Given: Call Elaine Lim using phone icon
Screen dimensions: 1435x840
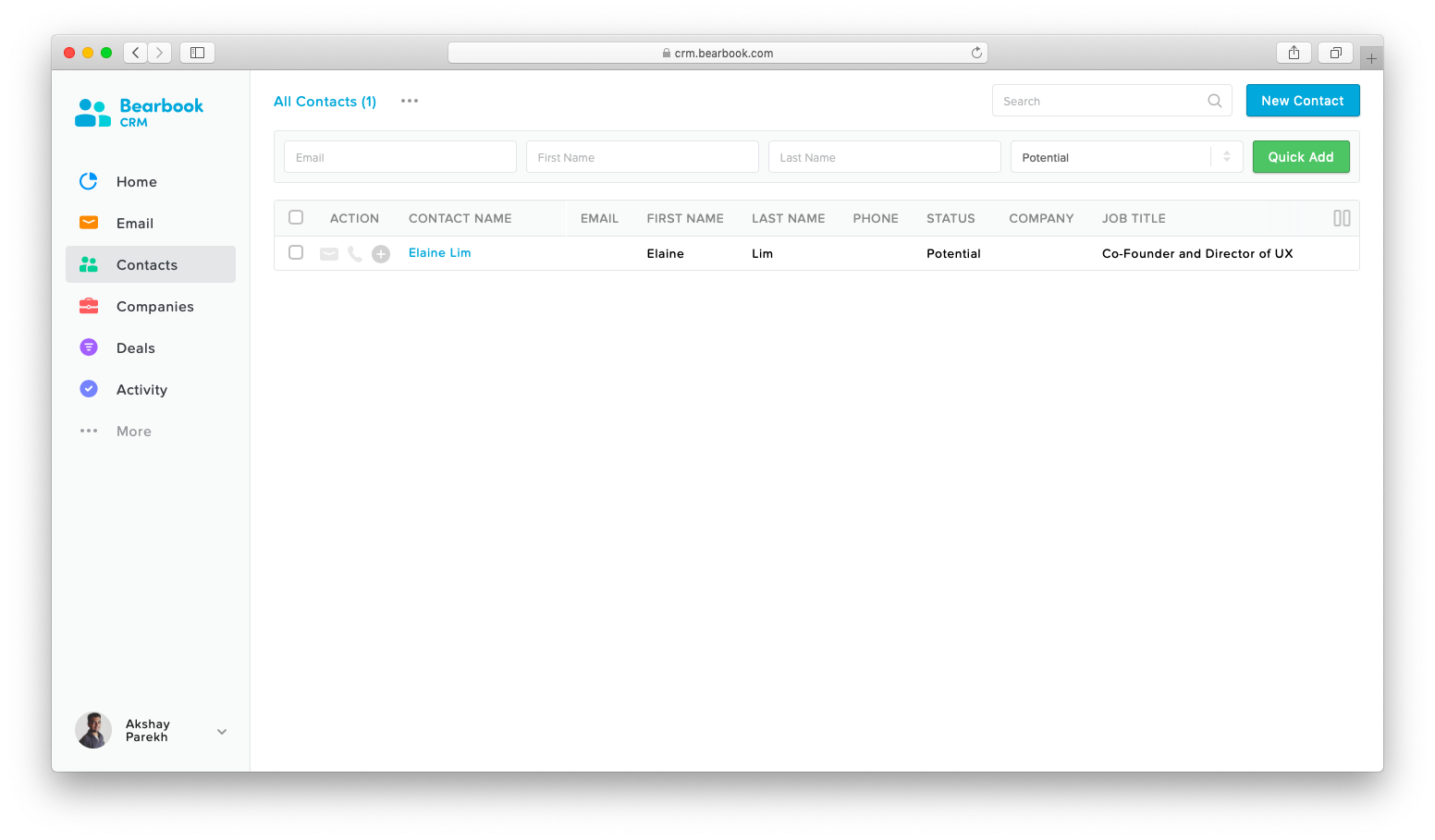Looking at the screenshot, I should coord(355,253).
